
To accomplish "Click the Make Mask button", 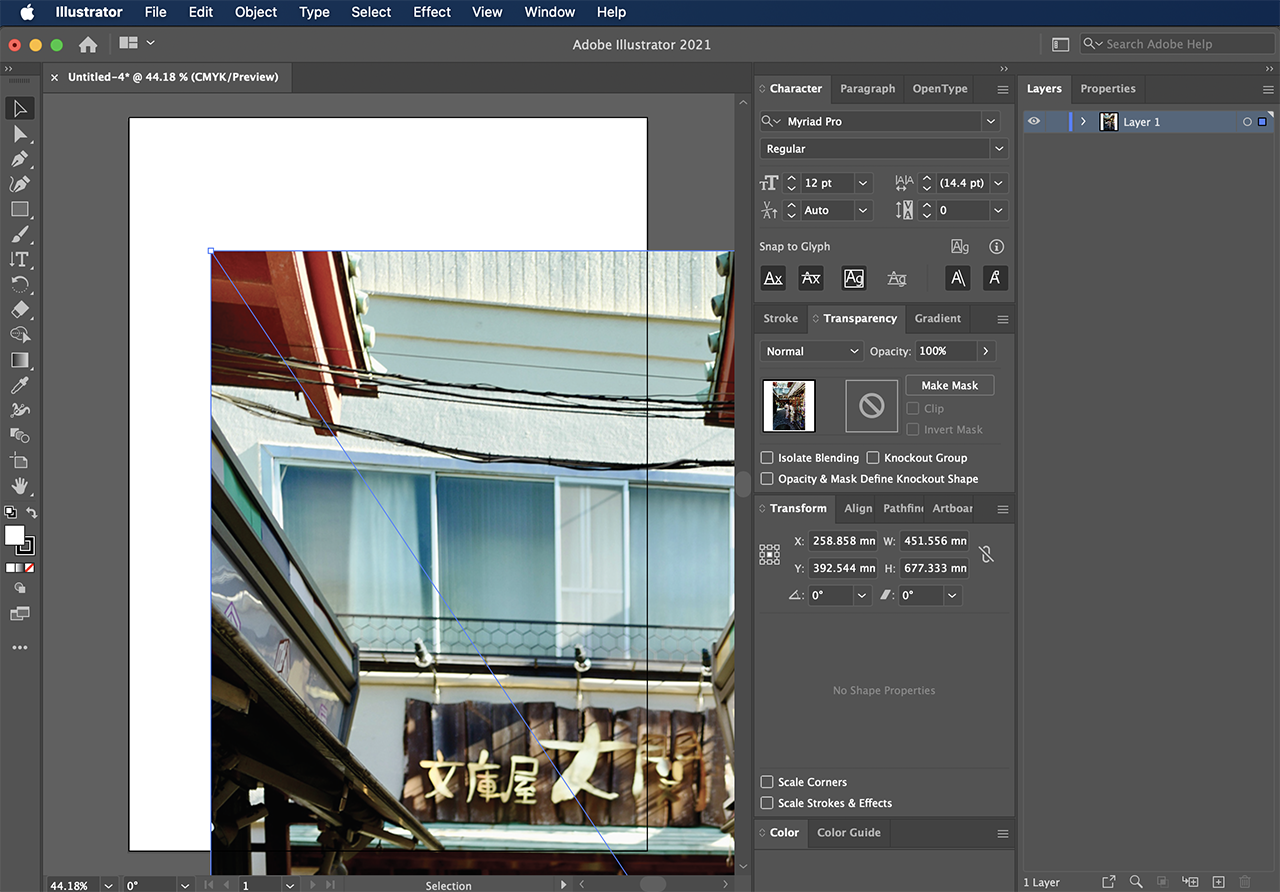I will pos(949,385).
